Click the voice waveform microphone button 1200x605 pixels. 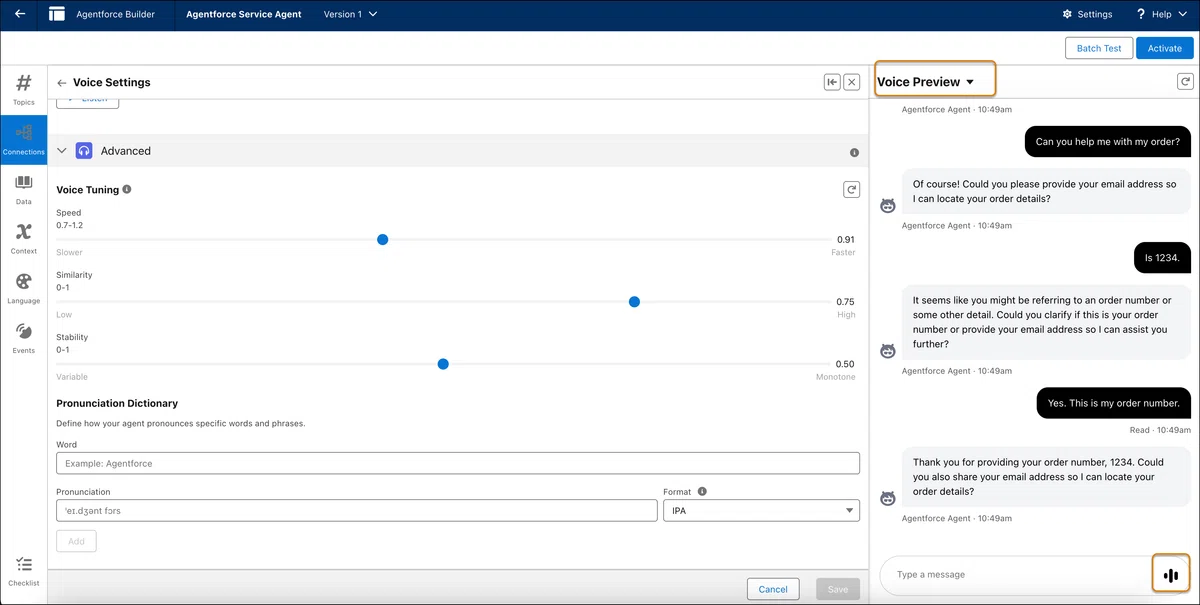pos(1171,575)
